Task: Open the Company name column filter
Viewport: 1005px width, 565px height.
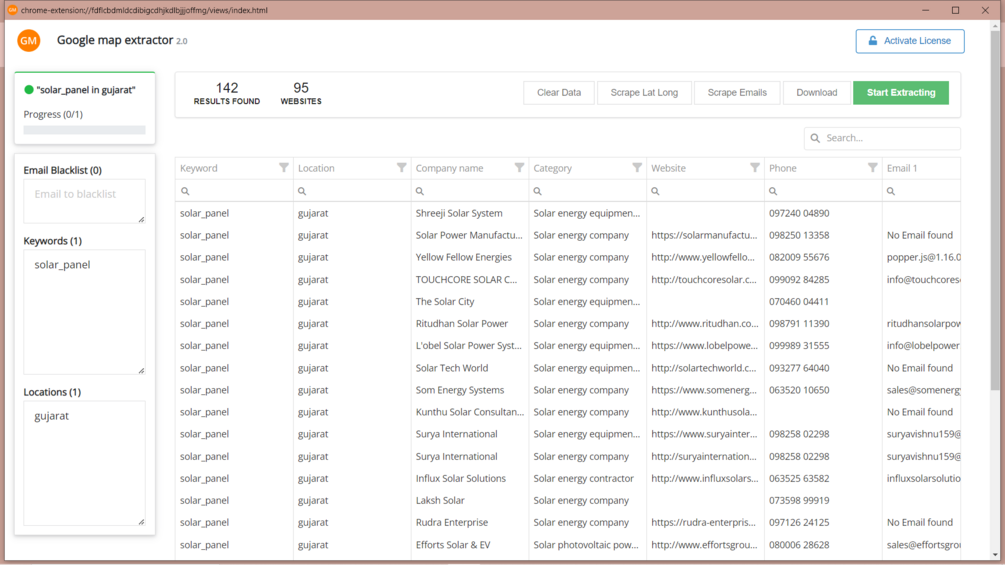Action: (x=519, y=168)
